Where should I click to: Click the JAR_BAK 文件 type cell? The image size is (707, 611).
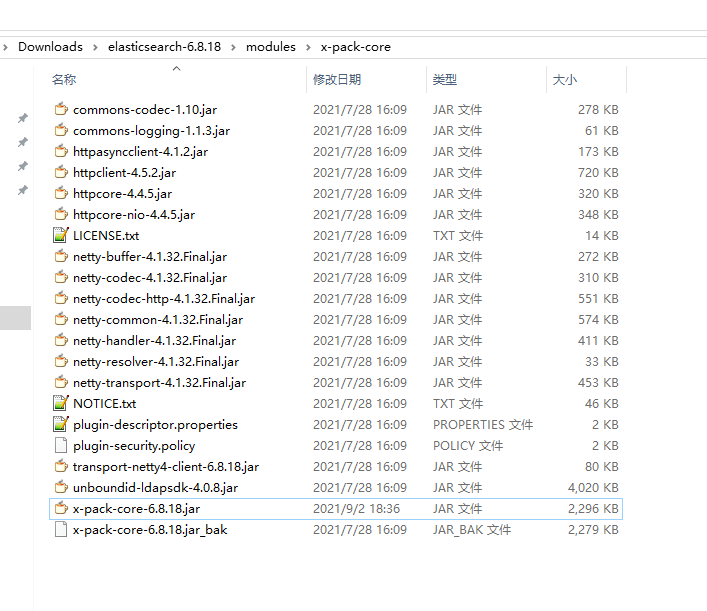472,529
